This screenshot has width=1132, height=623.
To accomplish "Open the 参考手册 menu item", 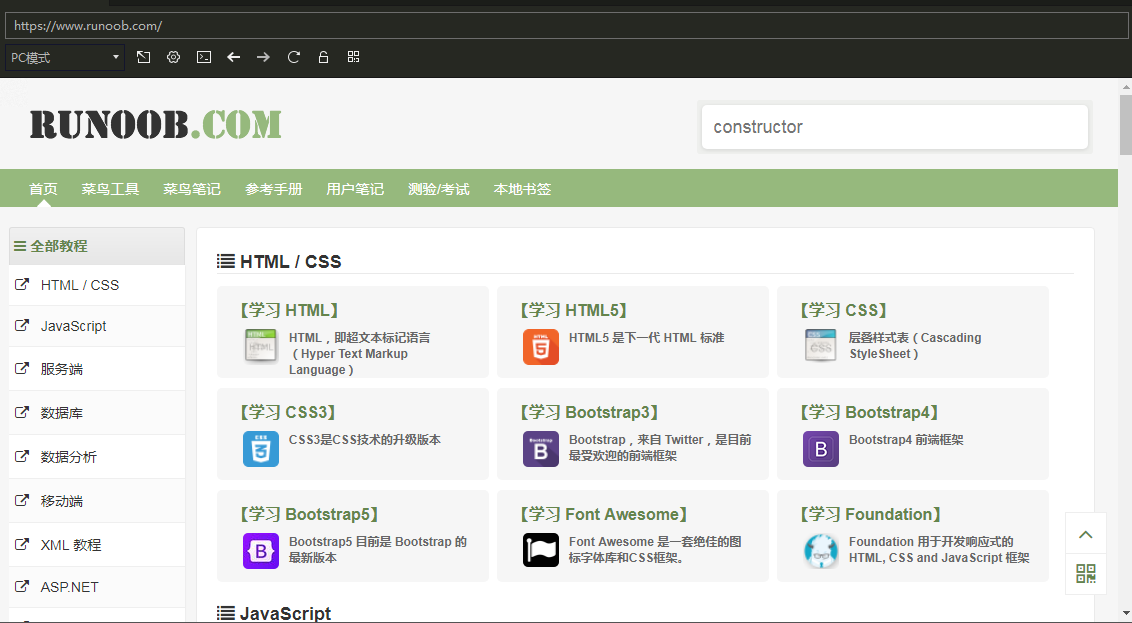I will 274,189.
